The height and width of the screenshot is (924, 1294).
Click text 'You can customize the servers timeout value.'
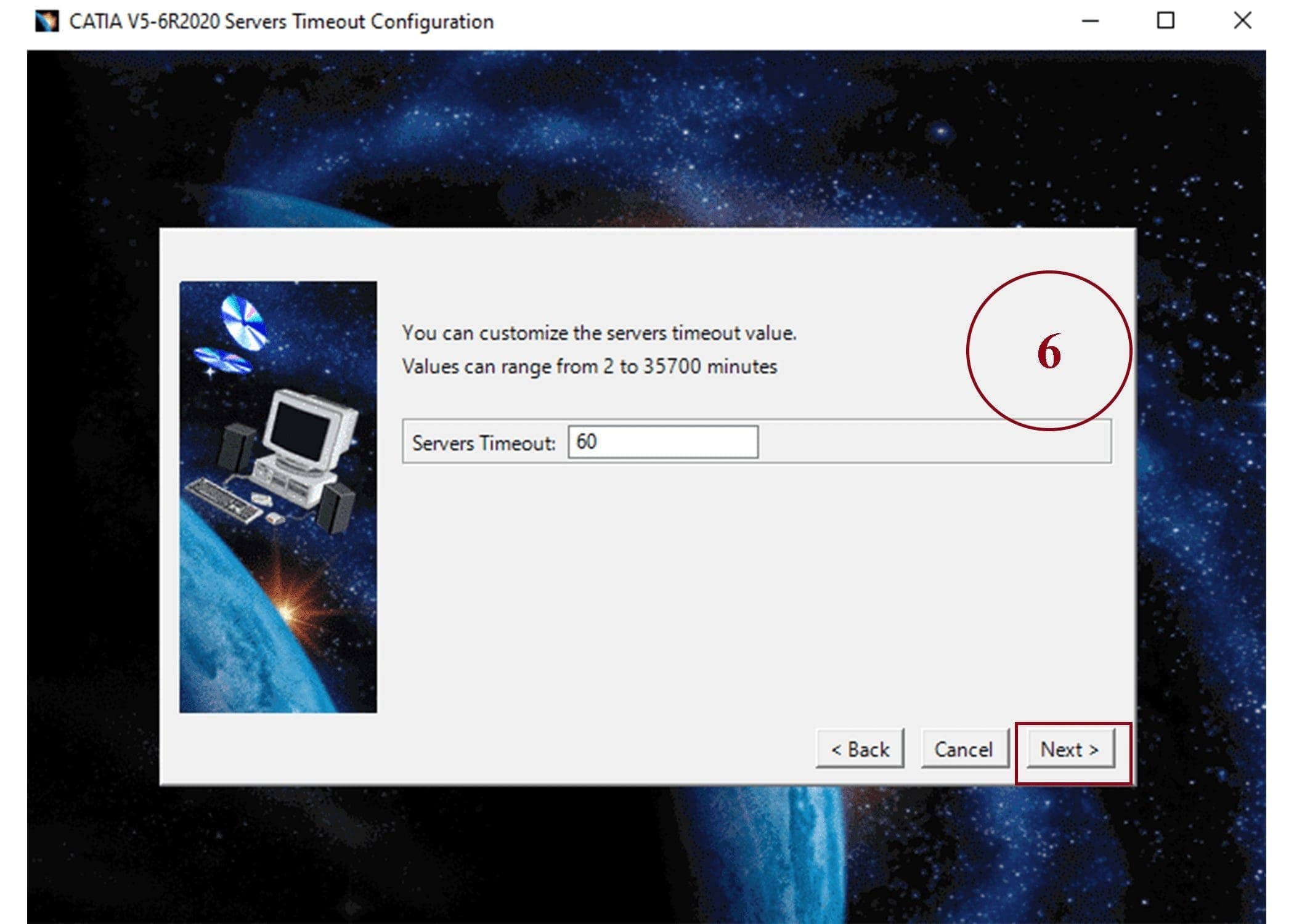pos(599,333)
